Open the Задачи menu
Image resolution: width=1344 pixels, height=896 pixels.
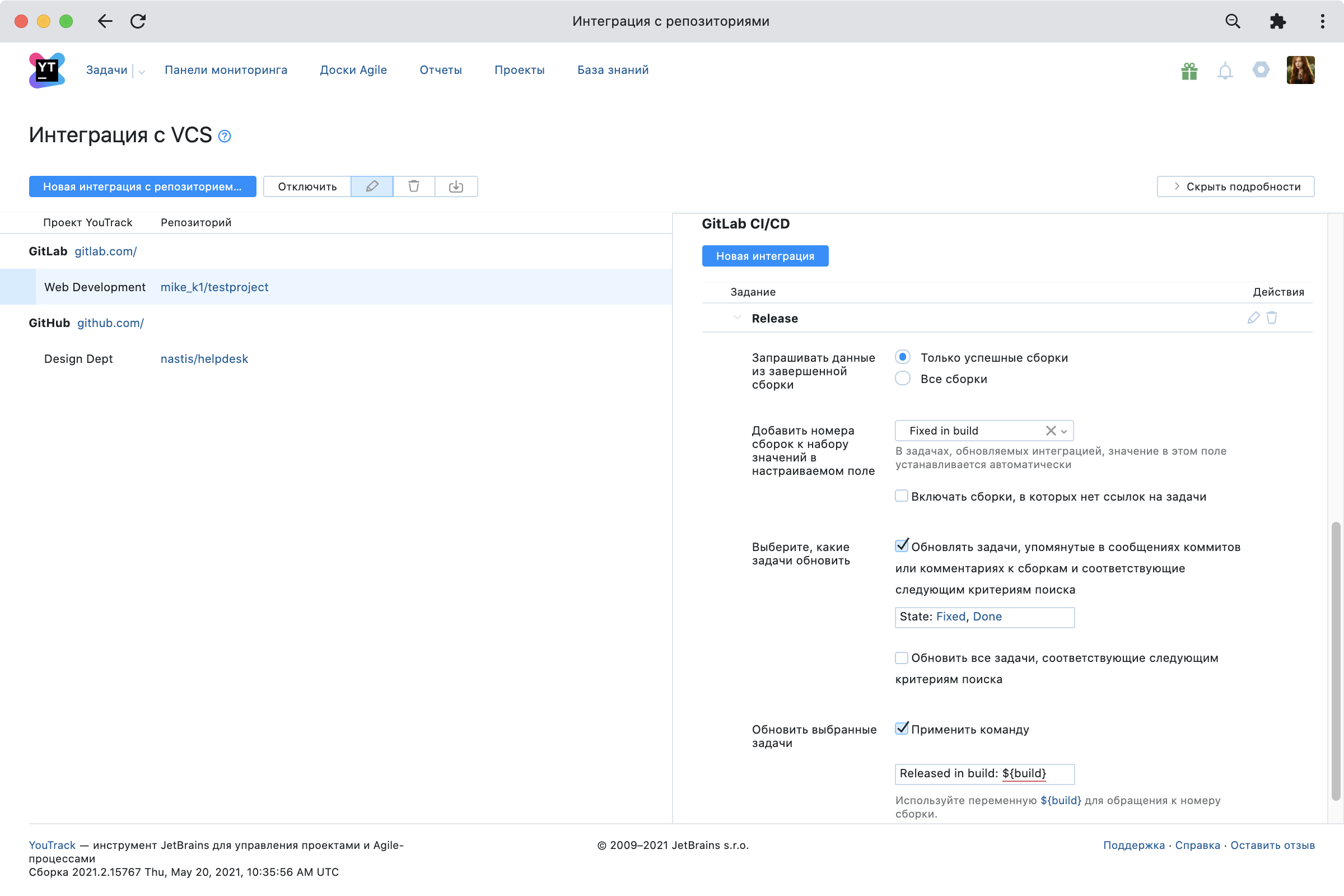tap(107, 69)
